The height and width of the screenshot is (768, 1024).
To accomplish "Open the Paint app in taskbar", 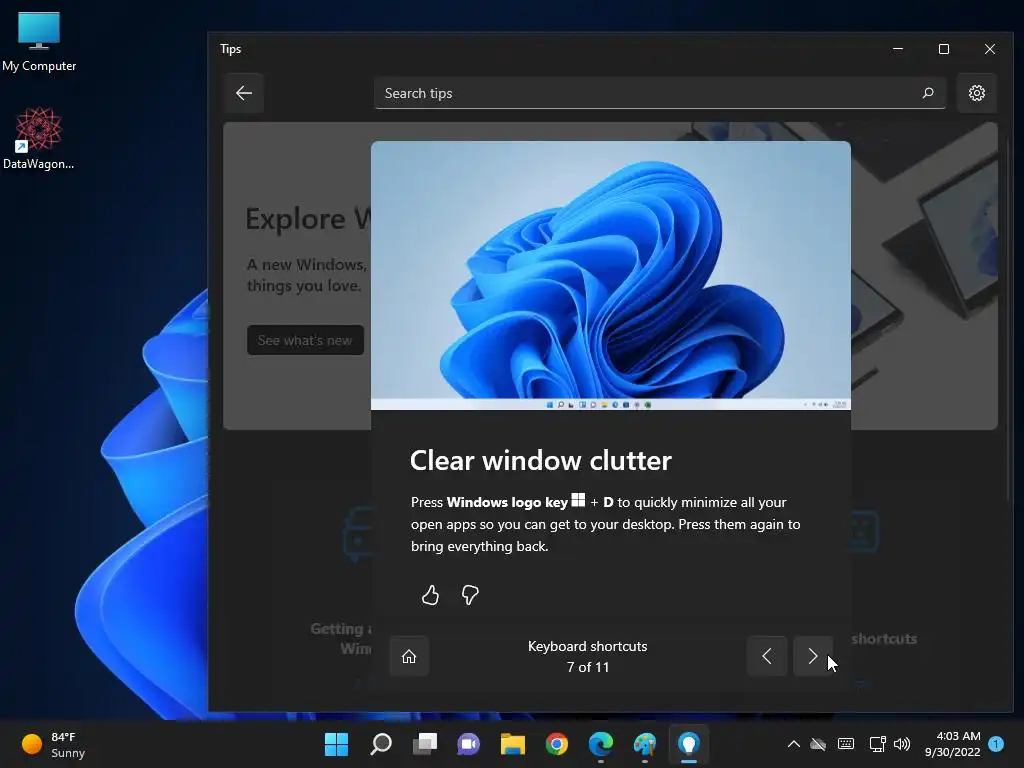I will coord(645,744).
